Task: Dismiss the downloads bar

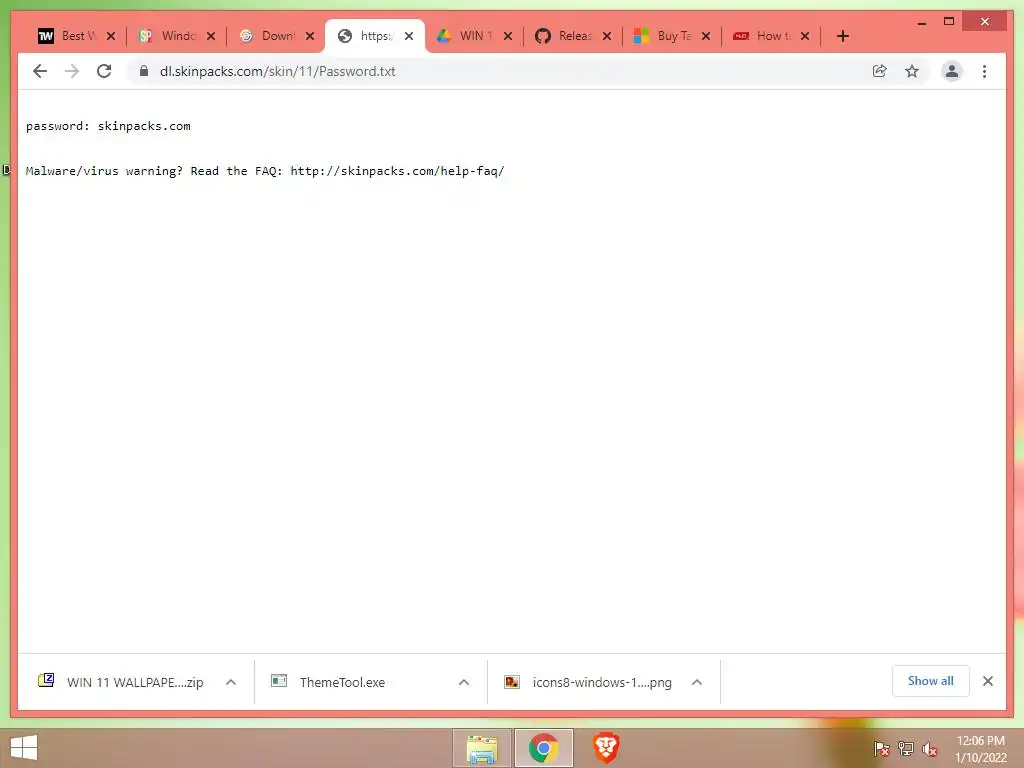Action: pos(988,681)
